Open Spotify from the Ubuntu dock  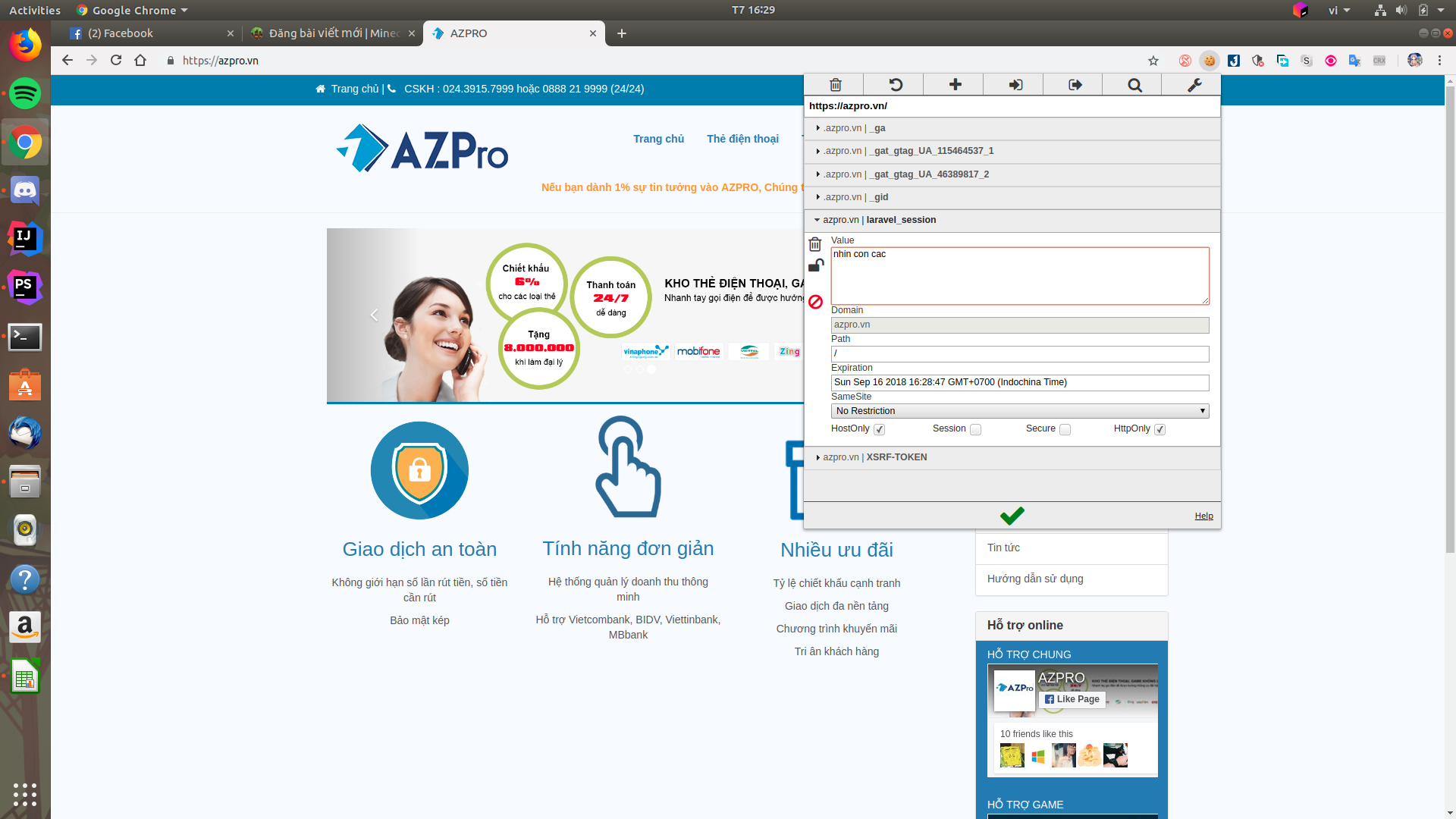click(x=25, y=93)
